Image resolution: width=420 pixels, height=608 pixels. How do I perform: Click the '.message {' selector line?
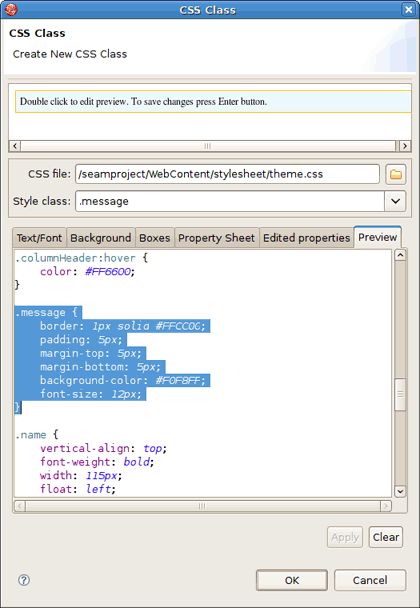[47, 312]
